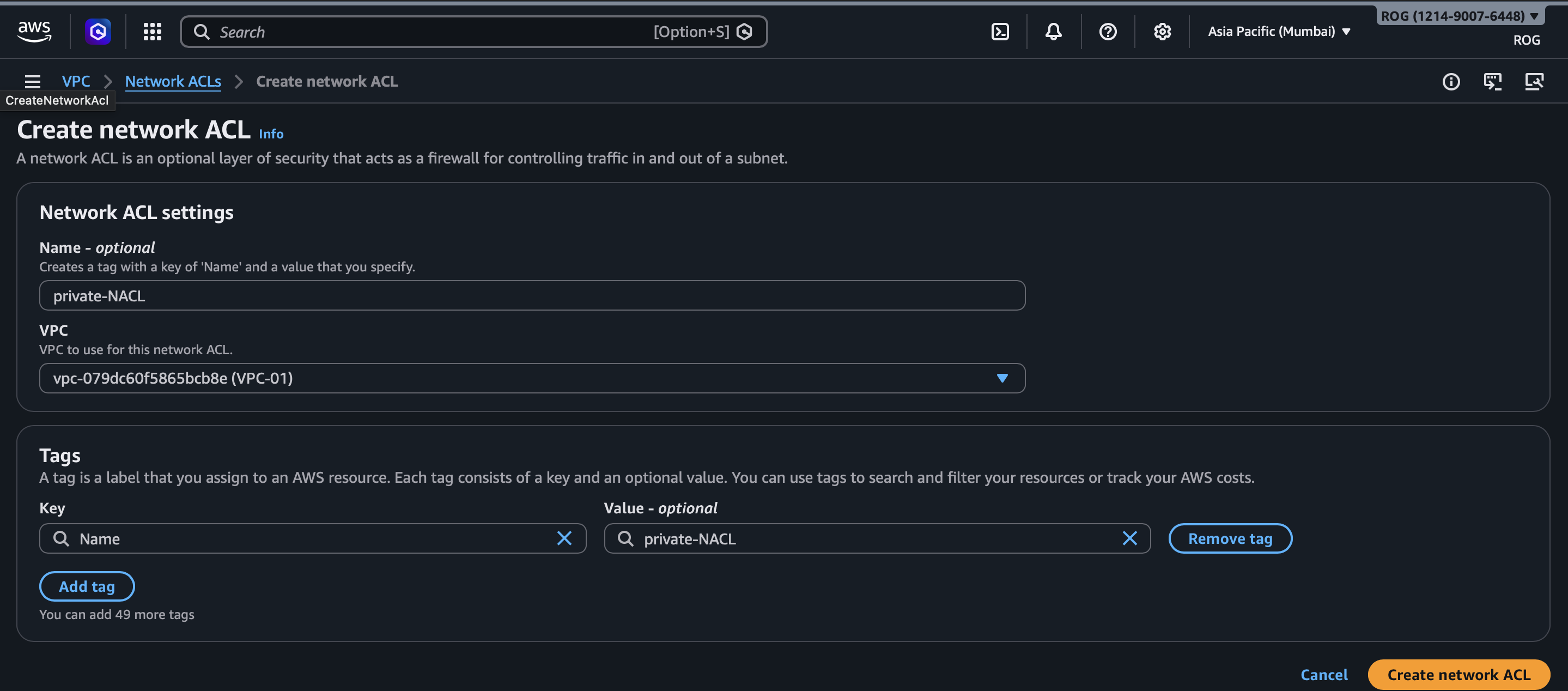This screenshot has height=691, width=1568.
Task: Click the AWS logo home icon
Action: click(x=34, y=31)
